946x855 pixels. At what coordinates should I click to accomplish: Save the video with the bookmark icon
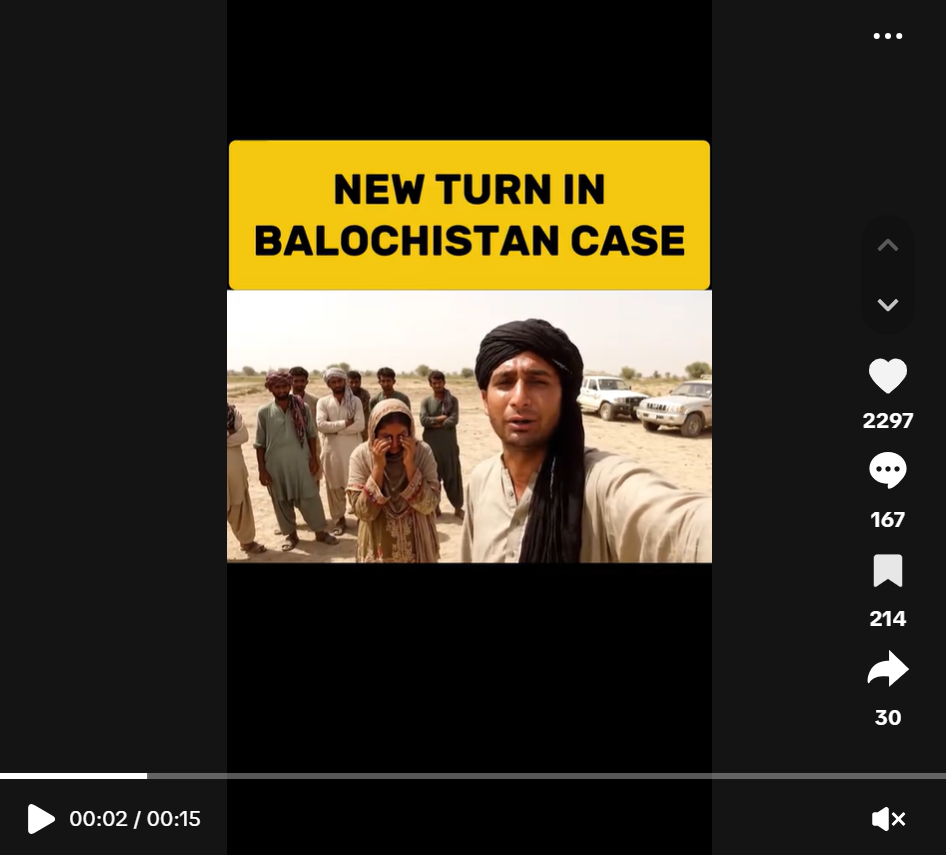click(x=887, y=570)
